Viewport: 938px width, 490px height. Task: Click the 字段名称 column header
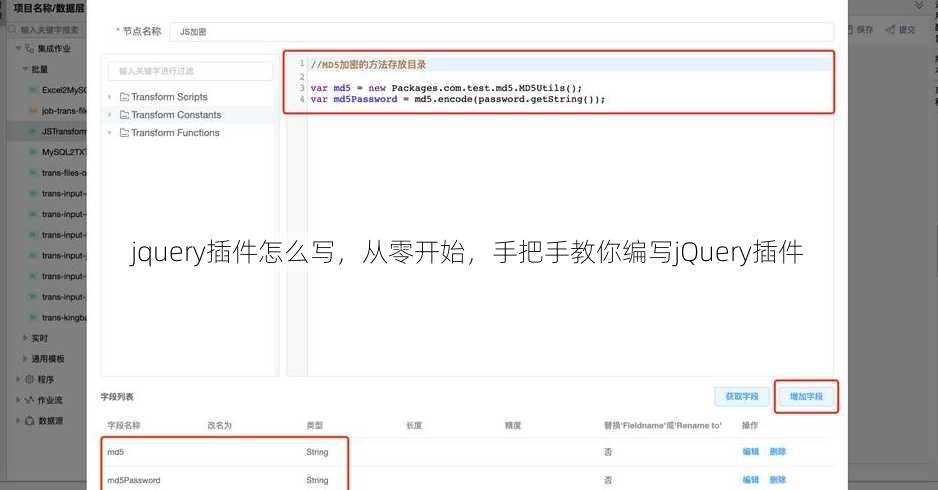pos(123,425)
